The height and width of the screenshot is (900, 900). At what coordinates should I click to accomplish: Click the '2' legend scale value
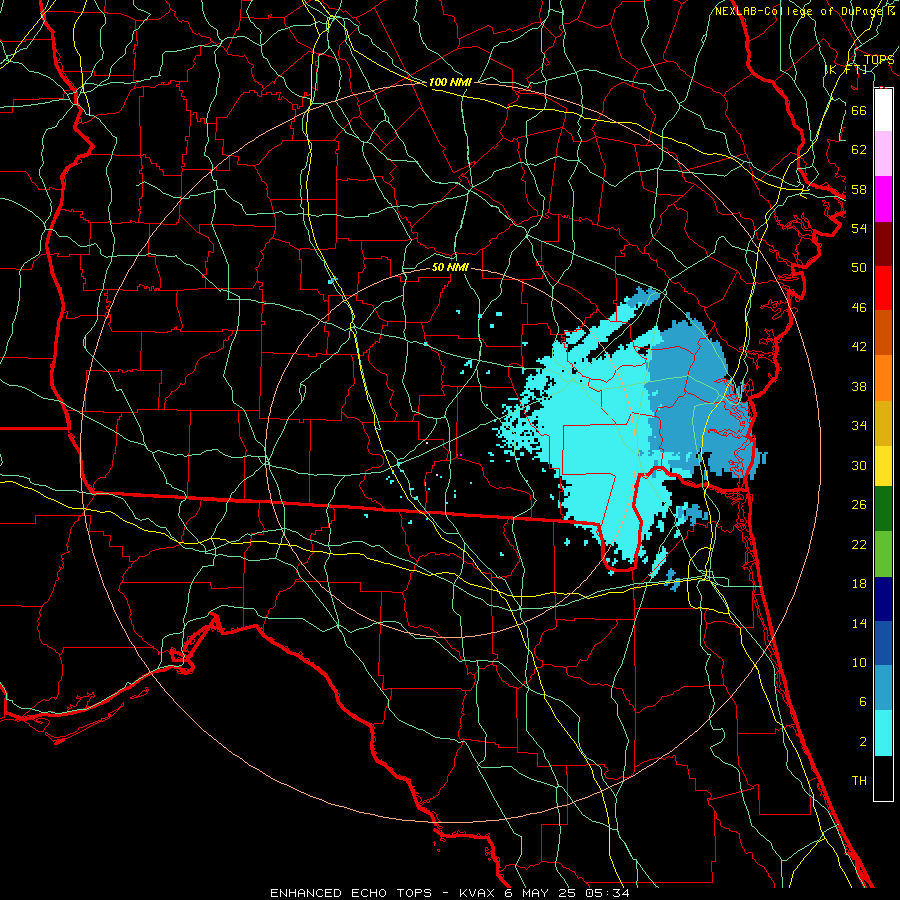click(x=862, y=741)
